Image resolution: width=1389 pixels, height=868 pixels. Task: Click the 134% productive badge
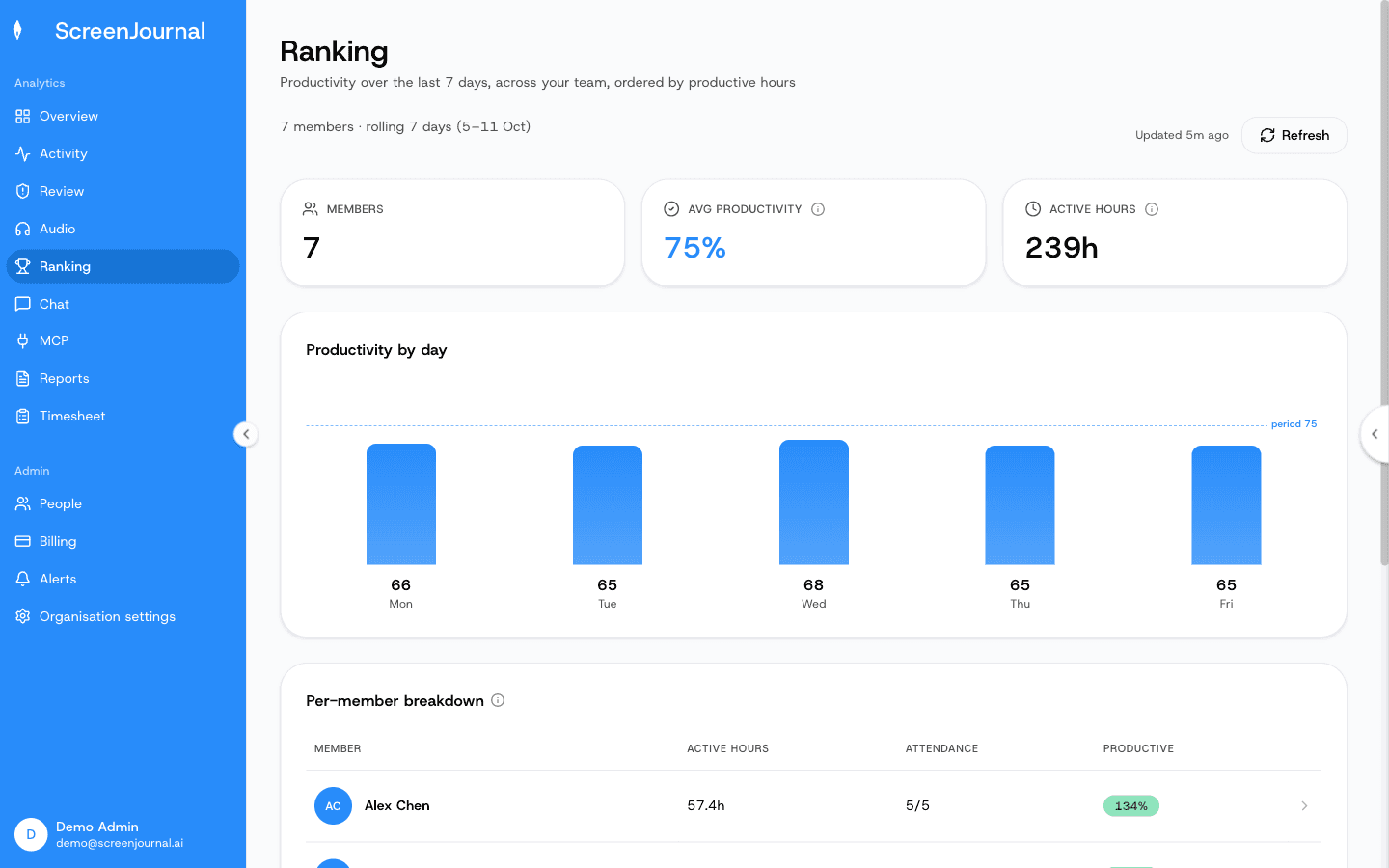pos(1131,806)
